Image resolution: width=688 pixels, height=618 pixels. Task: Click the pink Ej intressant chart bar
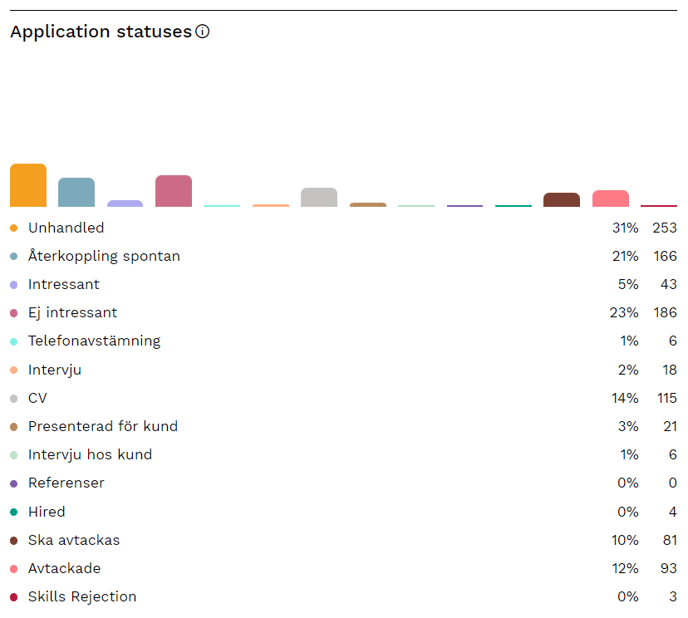coord(173,192)
